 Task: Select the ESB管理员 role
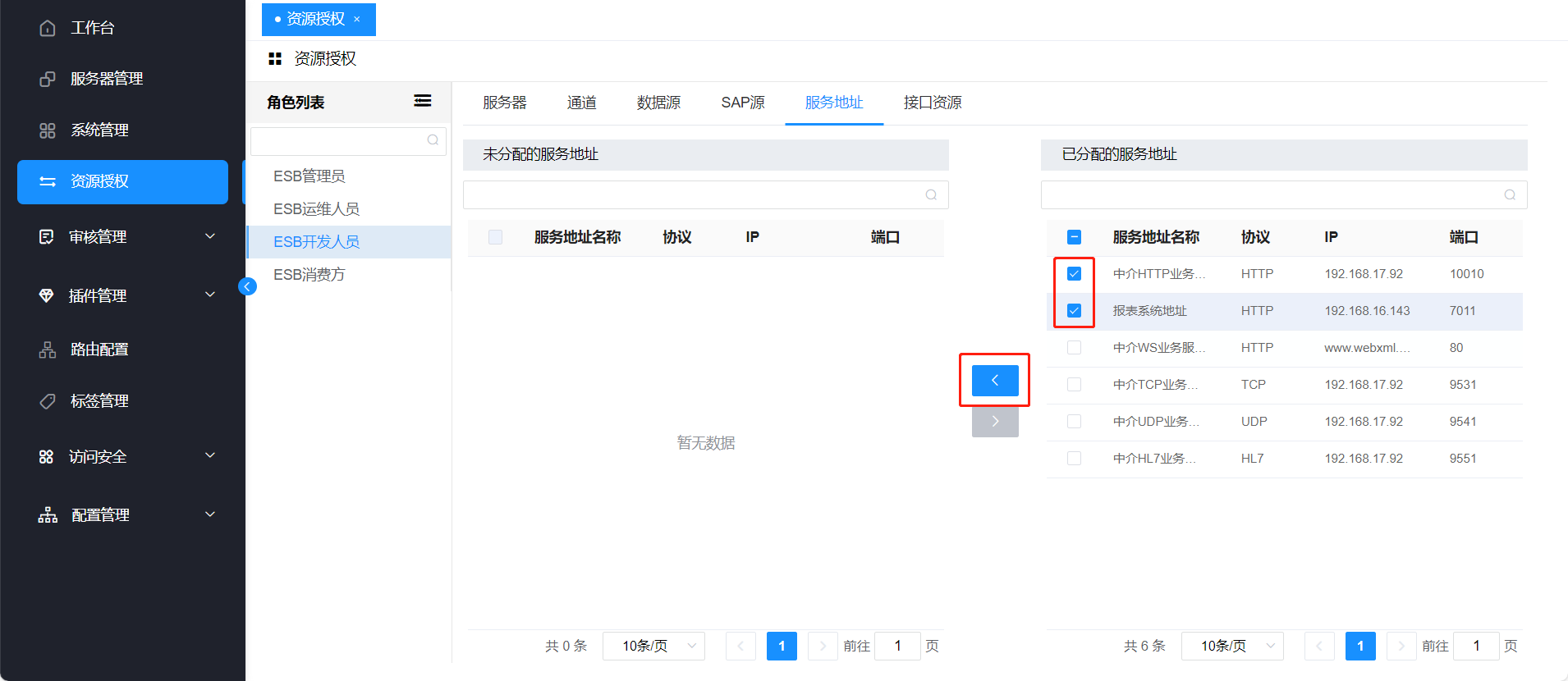pos(350,176)
